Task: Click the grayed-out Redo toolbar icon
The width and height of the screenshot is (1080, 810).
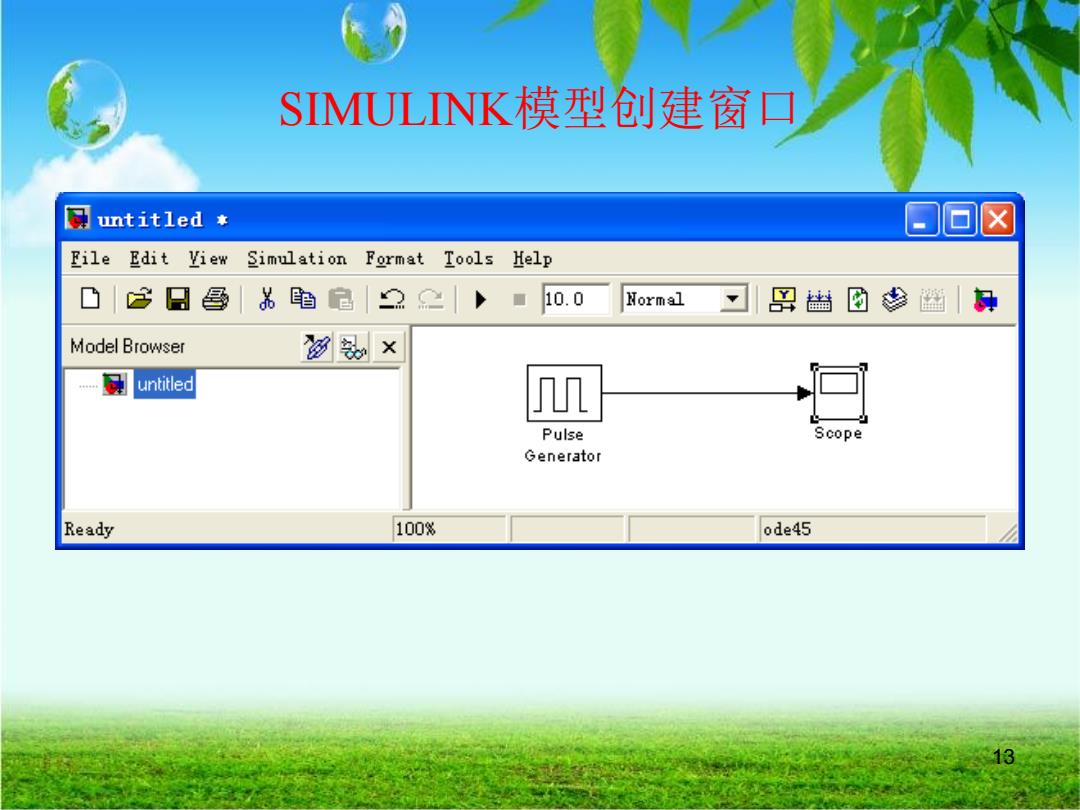Action: (x=431, y=299)
